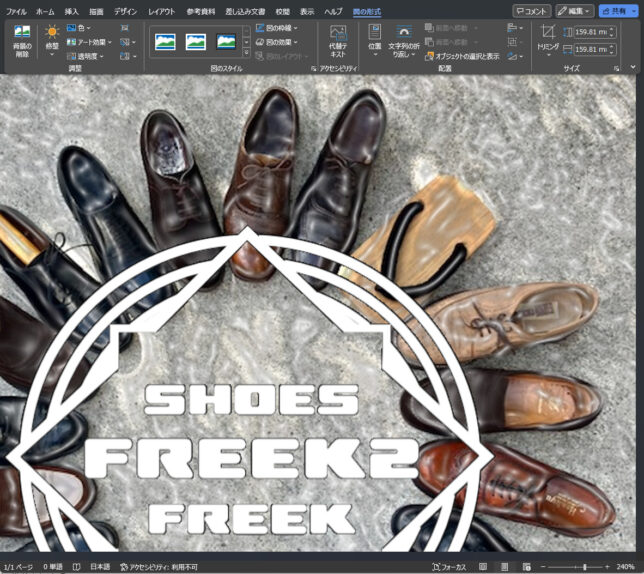Click the コメント (Comments) button
Viewport: 644px width, 574px height.
(531, 11)
